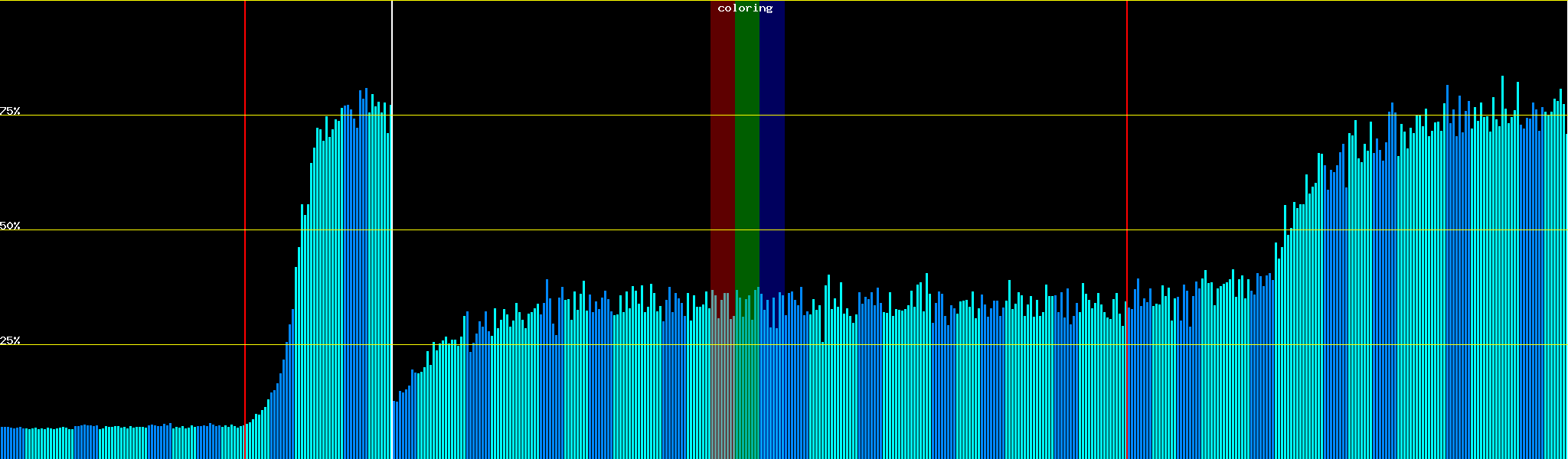The height and width of the screenshot is (459, 1568).
Task: Select the dark red coloring band
Action: [722, 153]
